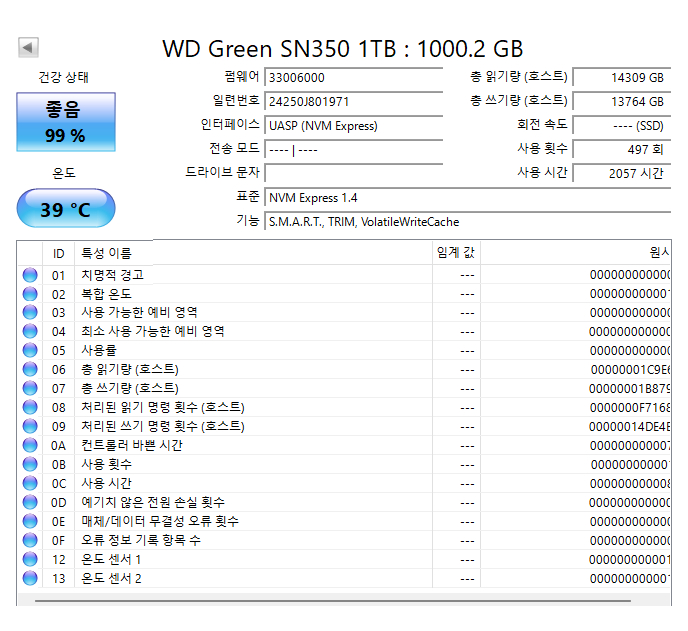Select the 처리된 쓰기 명령 횟수 (호스트) row
Viewport: 688px width, 631px height.
pos(344,427)
